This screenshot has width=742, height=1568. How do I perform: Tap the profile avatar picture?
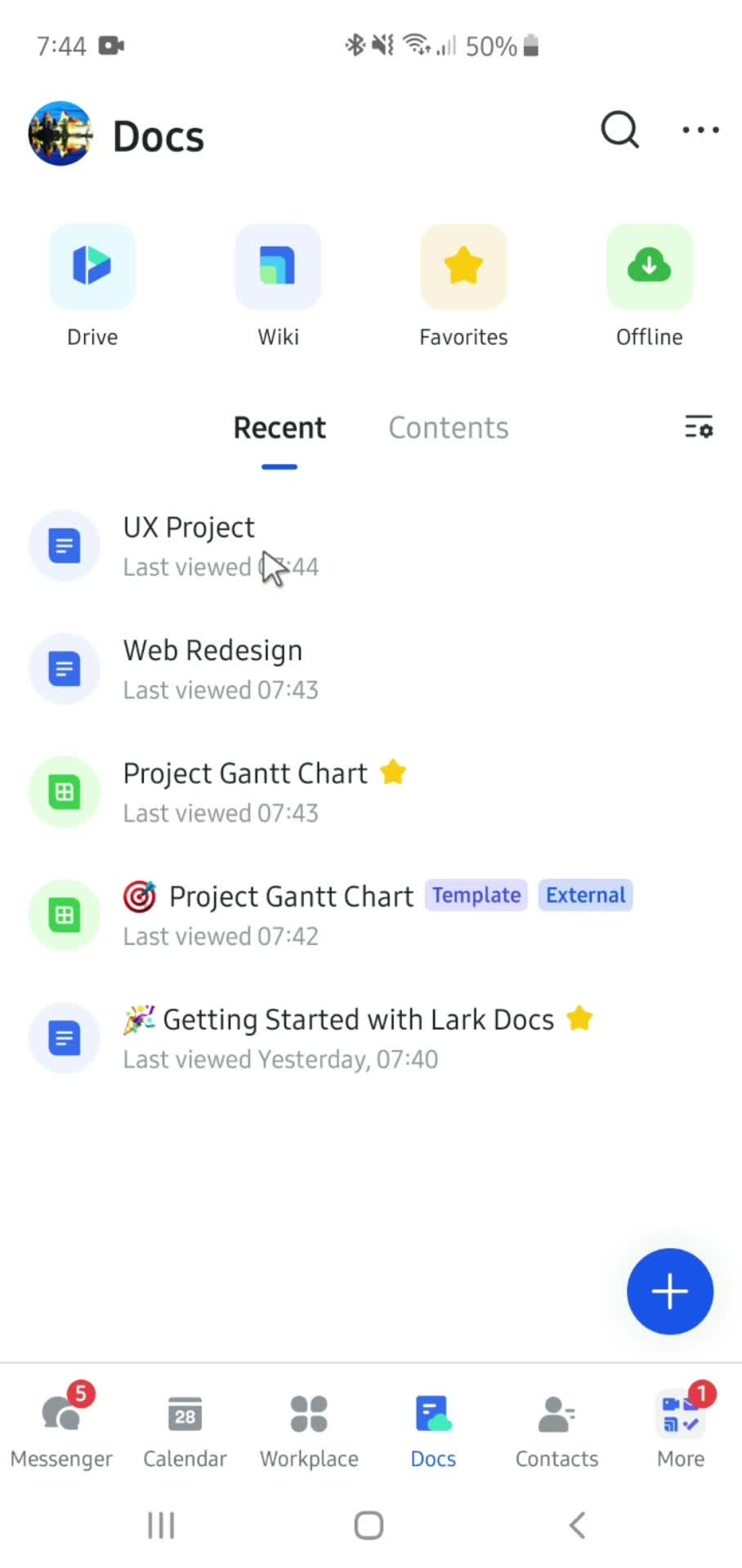tap(60, 133)
